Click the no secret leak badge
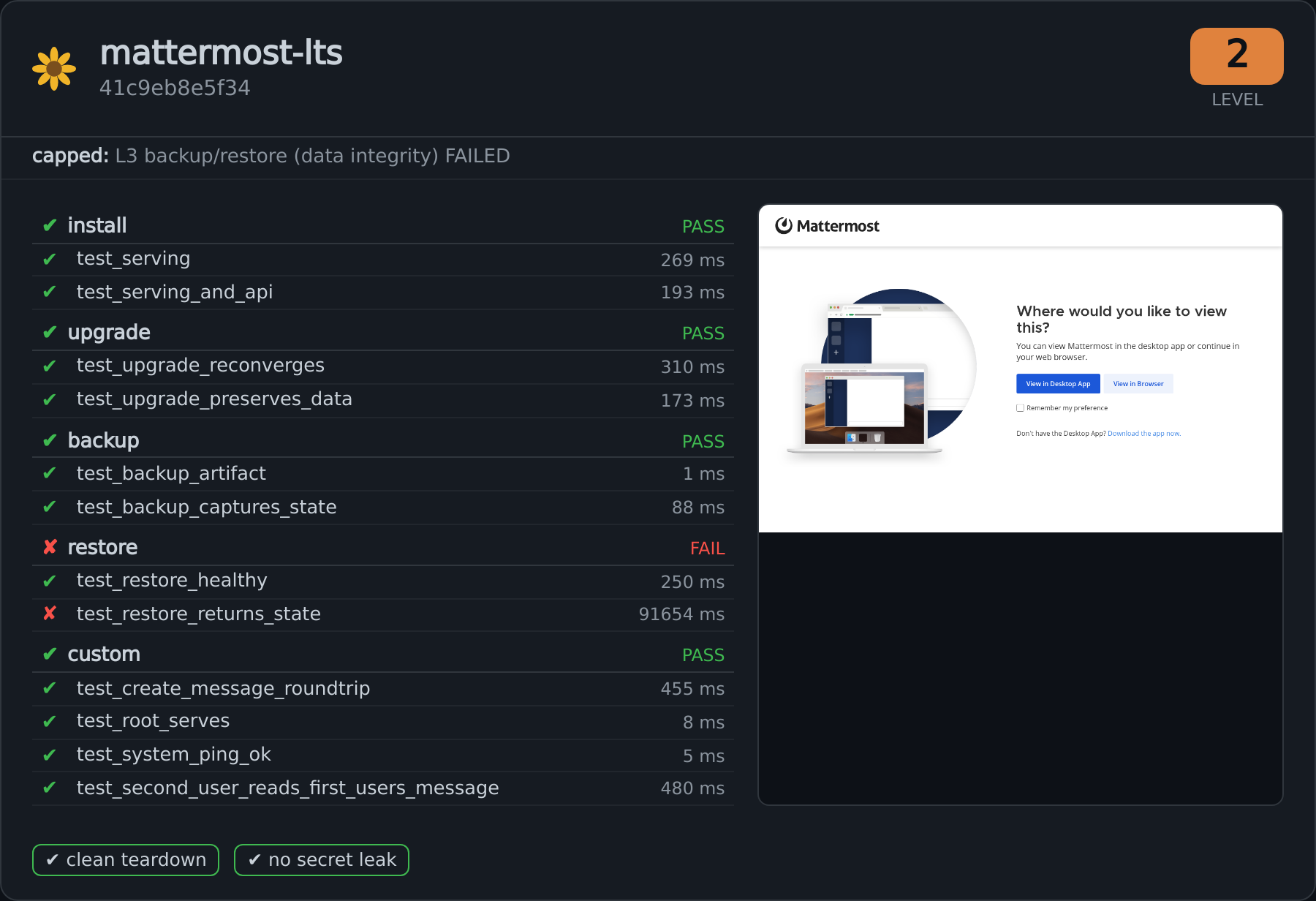This screenshot has height=901, width=1316. coord(322,860)
